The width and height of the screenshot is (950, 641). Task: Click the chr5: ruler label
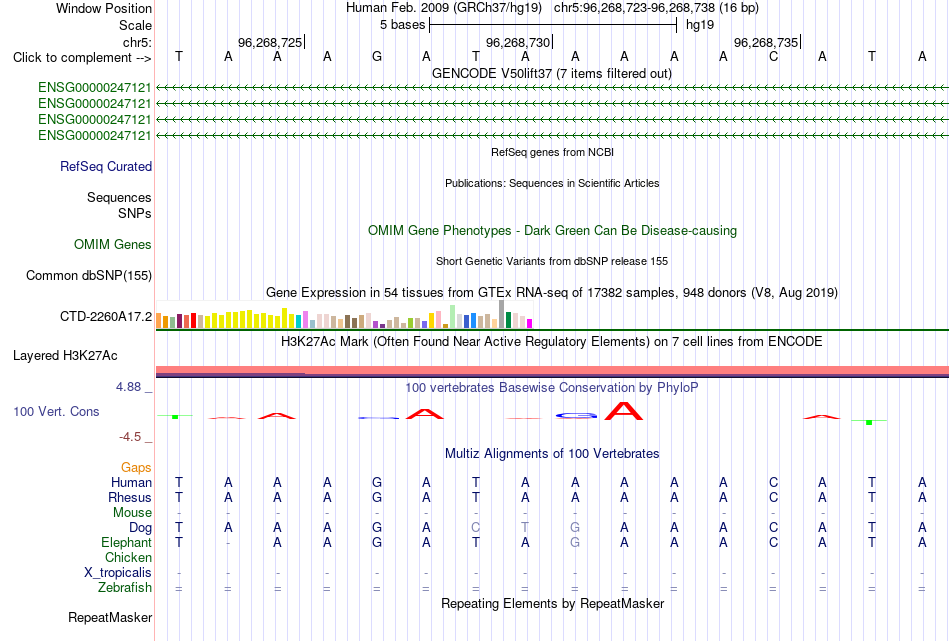tap(137, 42)
